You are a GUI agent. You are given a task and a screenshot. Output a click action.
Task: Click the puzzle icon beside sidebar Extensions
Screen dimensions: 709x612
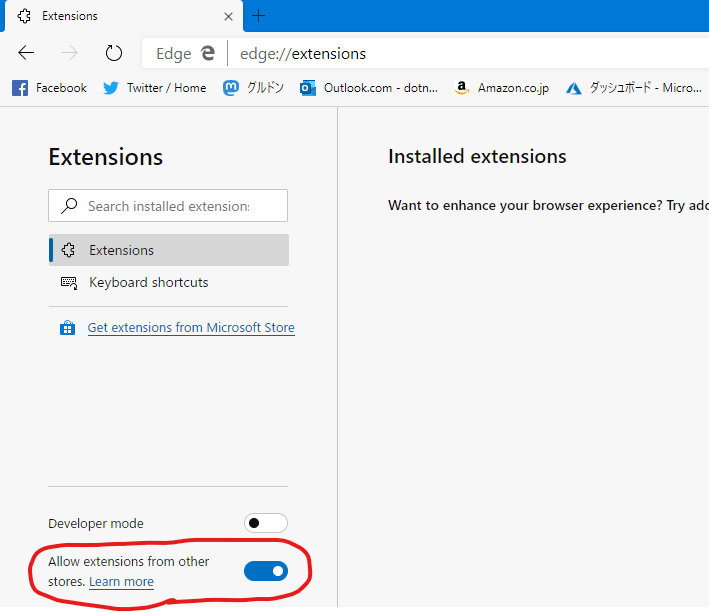click(68, 250)
